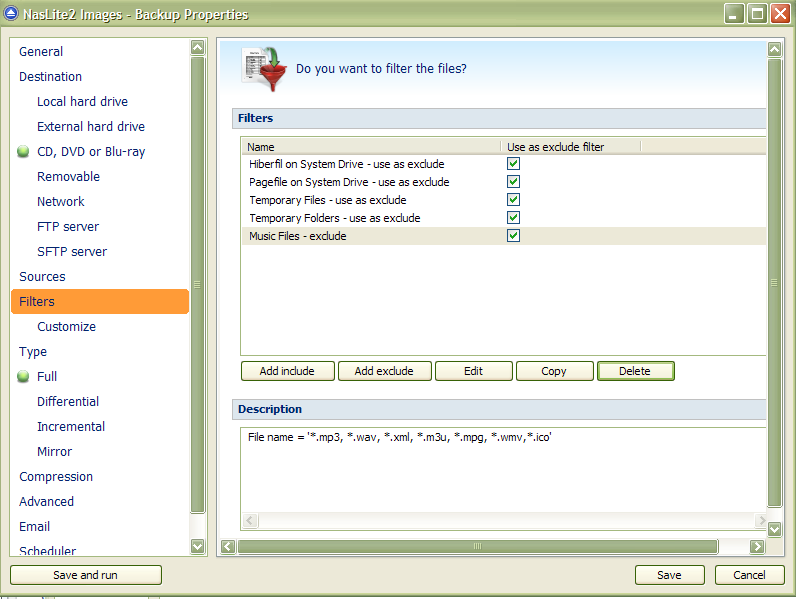The width and height of the screenshot is (796, 599).
Task: Click the Filters section header
Action: (x=499, y=118)
